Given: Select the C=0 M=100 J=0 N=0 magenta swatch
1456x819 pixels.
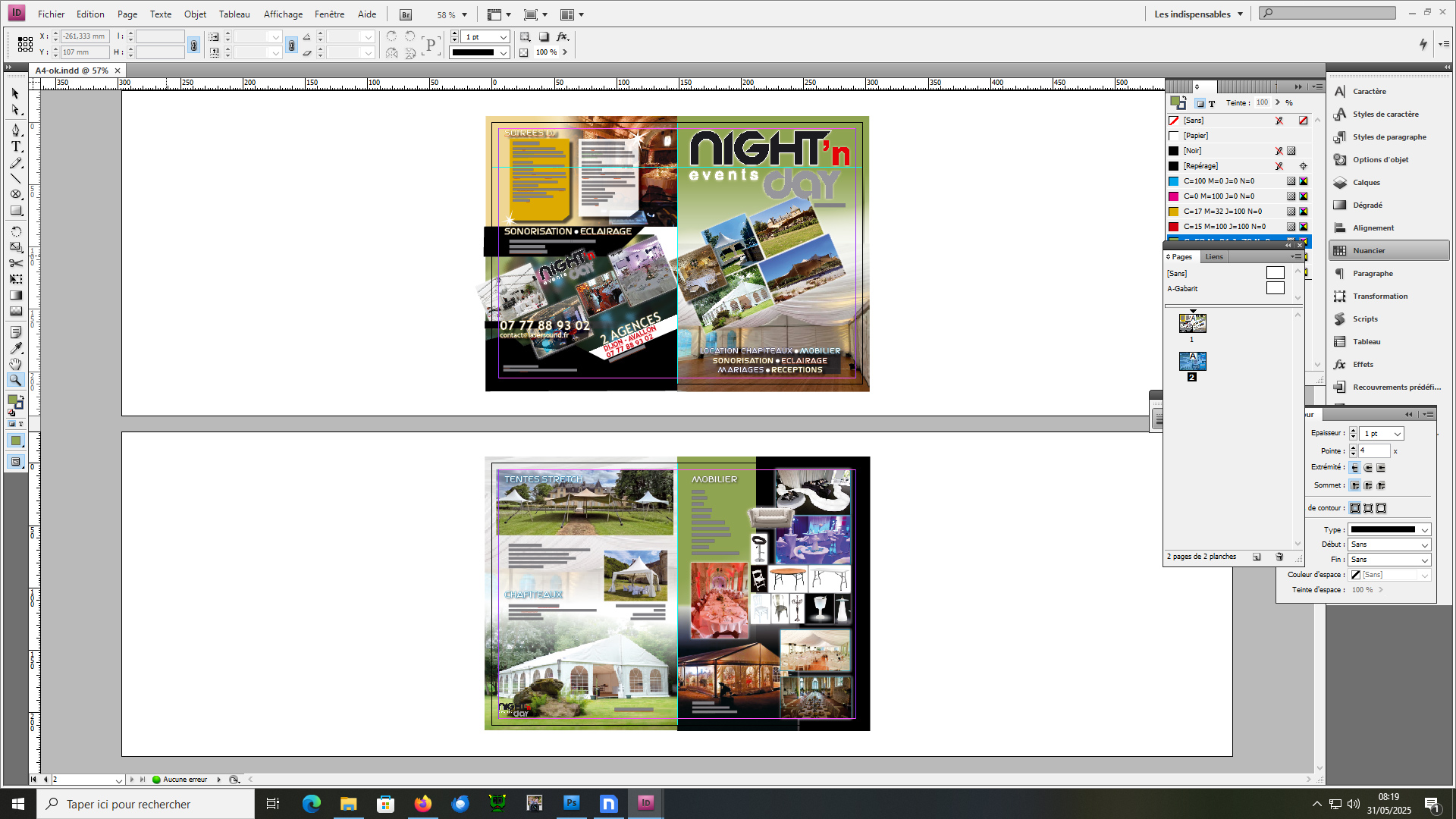Looking at the screenshot, I should (1238, 196).
